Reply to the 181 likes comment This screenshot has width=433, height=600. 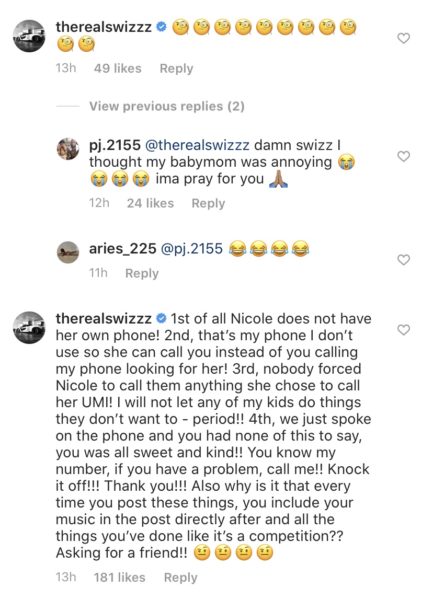coord(181,577)
